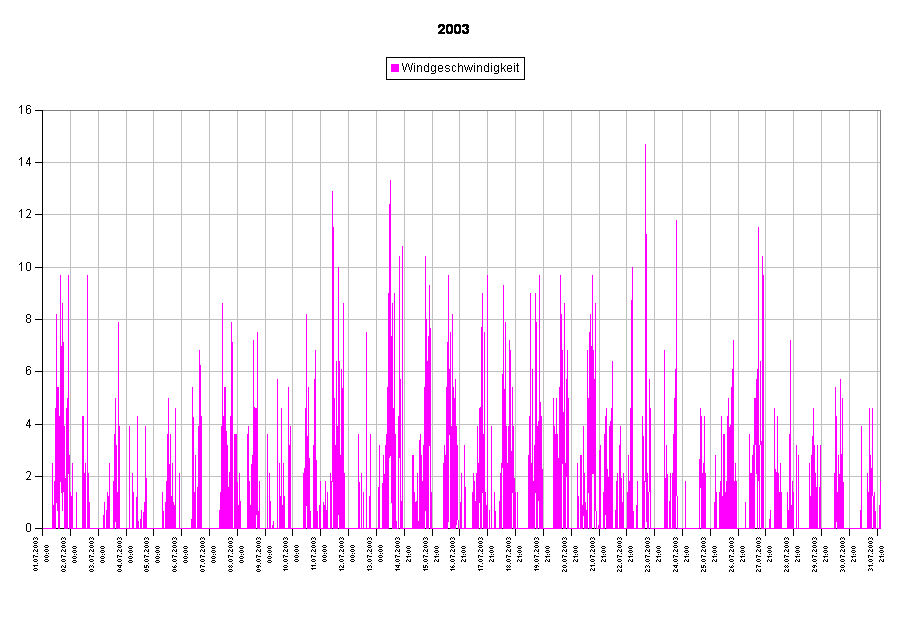909x634 pixels.
Task: Click the top-left corner of the plot area
Action: pos(43,111)
